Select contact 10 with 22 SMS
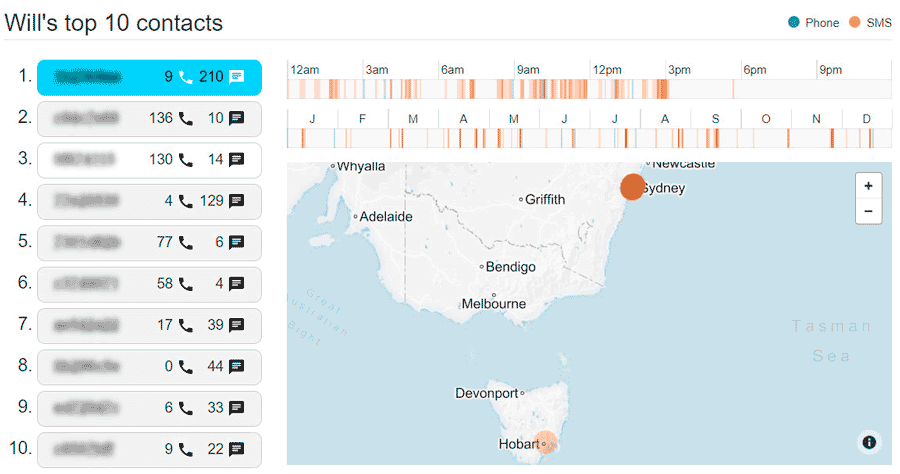Screen dimensions: 900x474 coord(149,449)
